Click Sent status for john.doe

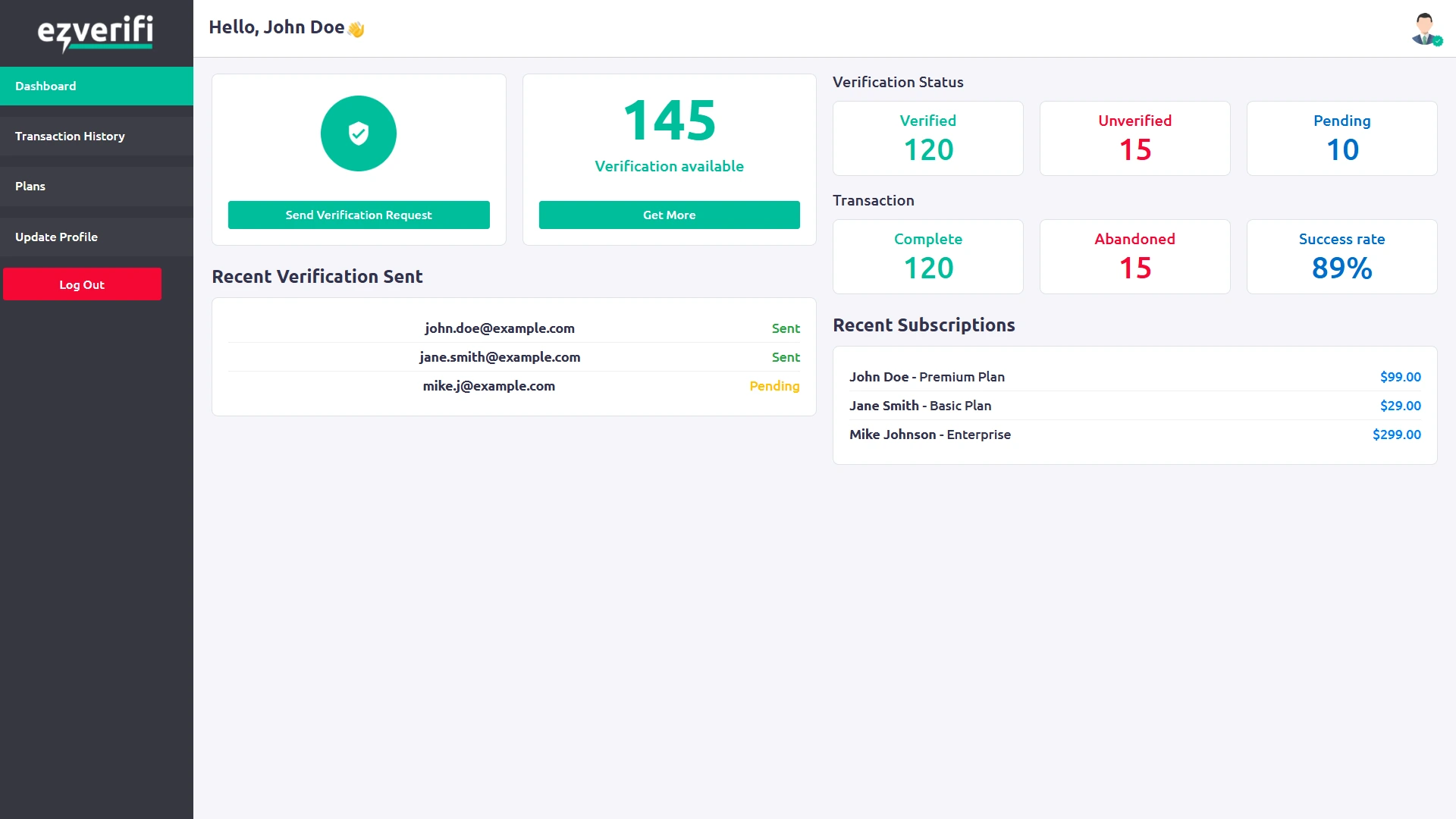tap(786, 328)
